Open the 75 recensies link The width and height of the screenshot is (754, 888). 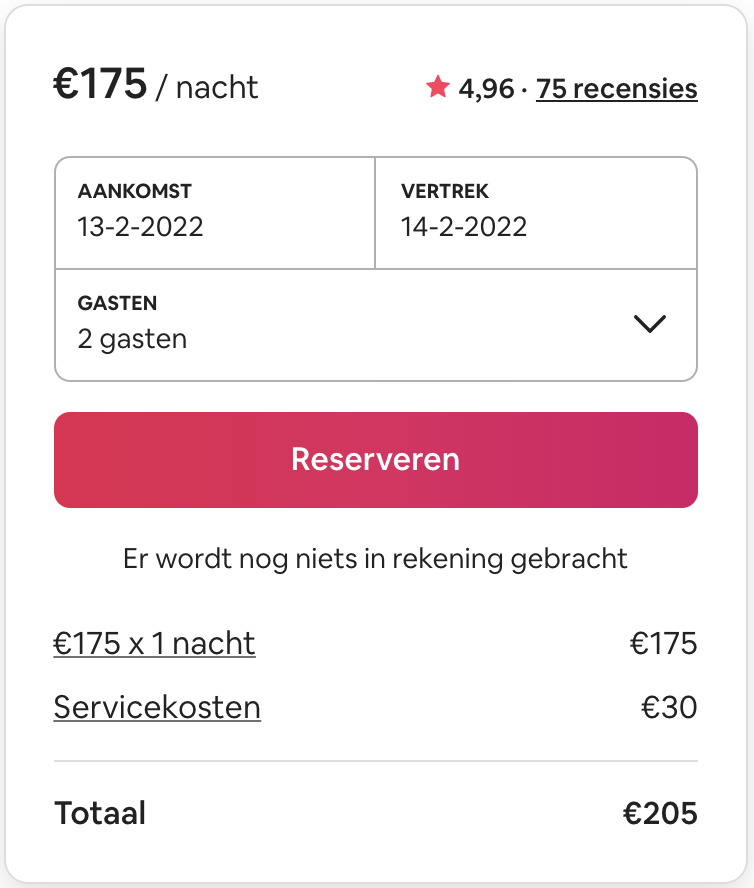pos(617,88)
